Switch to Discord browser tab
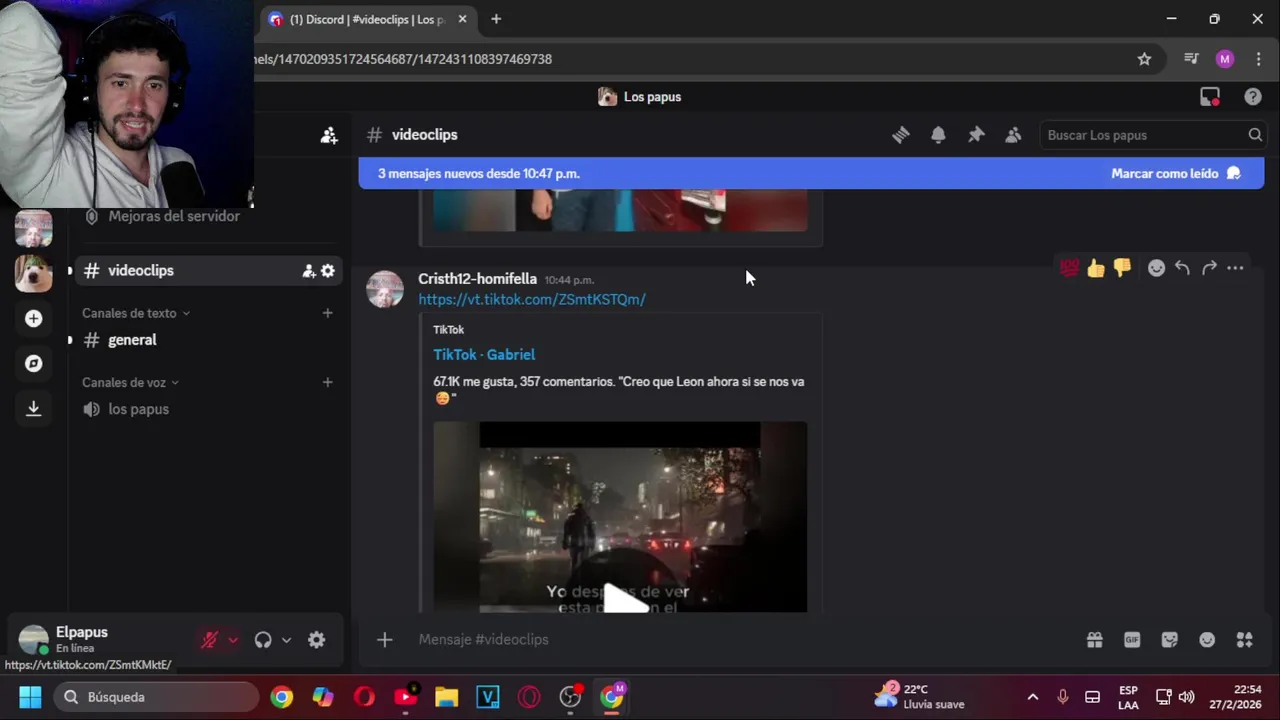This screenshot has height=720, width=1280. (368, 19)
